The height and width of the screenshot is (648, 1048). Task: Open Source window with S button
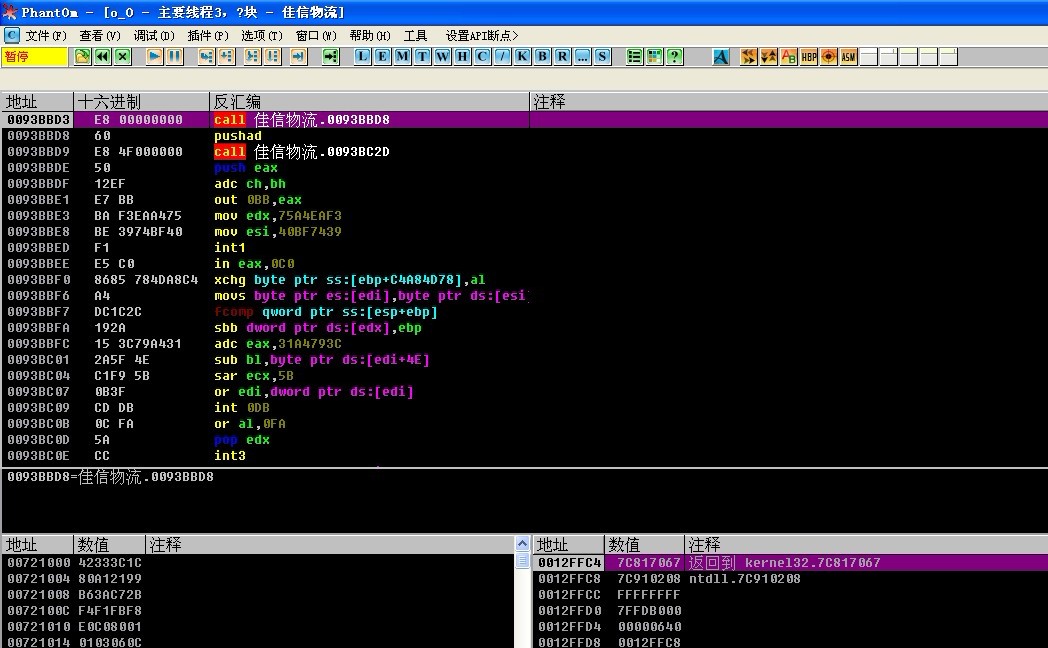[603, 57]
